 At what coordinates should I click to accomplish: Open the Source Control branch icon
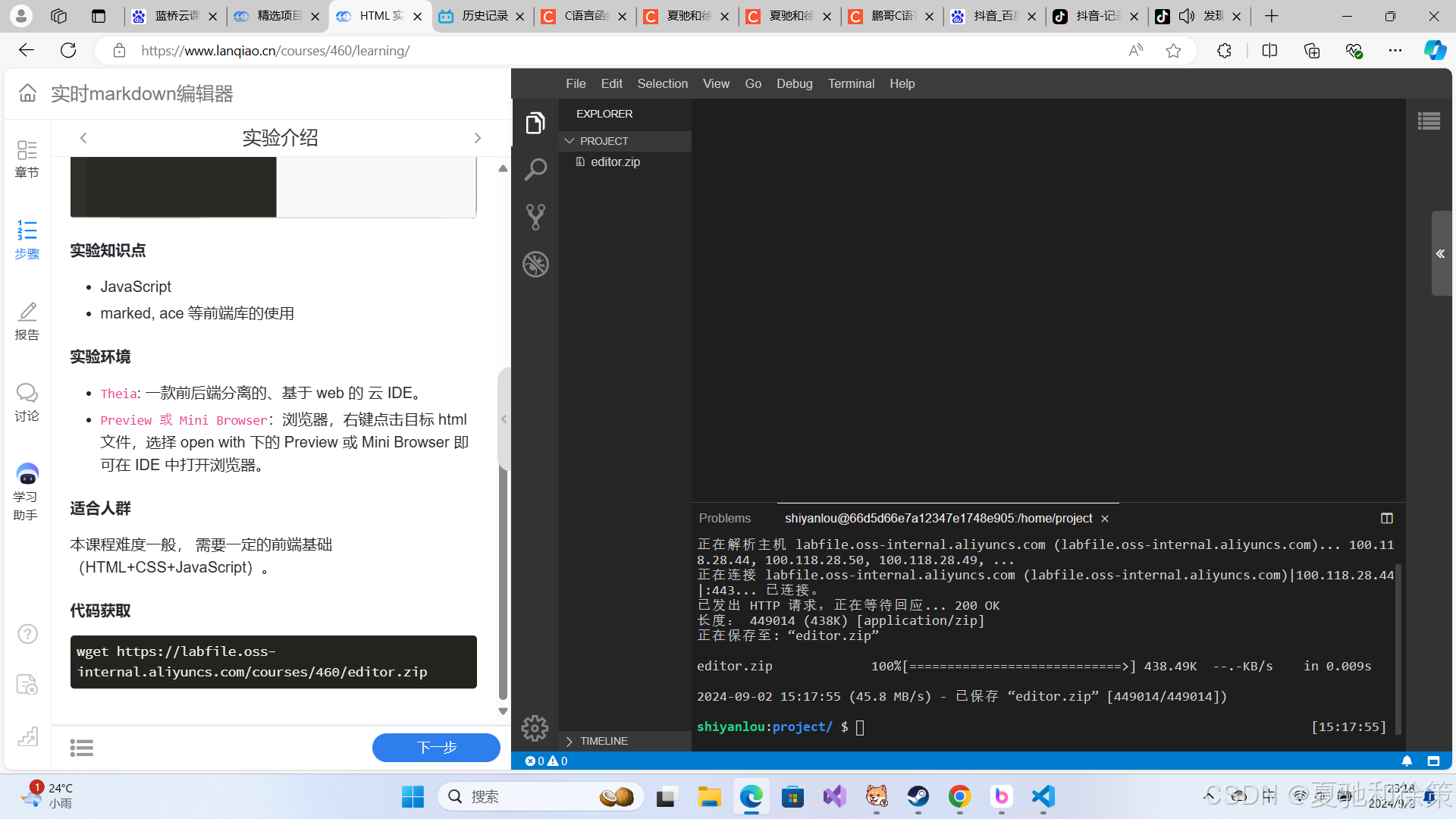click(535, 217)
